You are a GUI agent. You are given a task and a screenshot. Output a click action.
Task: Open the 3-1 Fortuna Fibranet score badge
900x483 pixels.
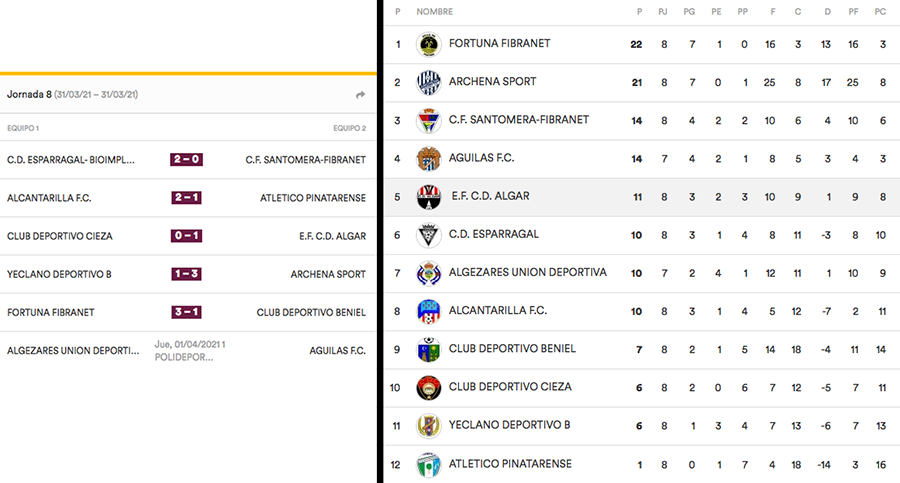[187, 312]
